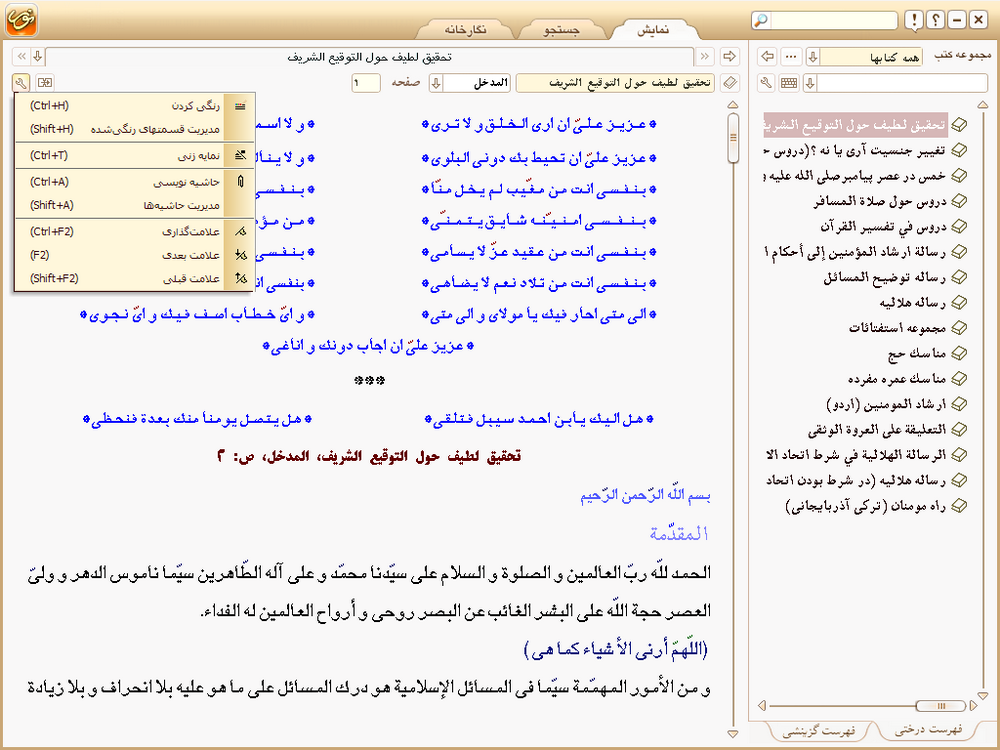
Task: Click book icon of دروس في تفسير القرآن
Action: click(x=959, y=226)
